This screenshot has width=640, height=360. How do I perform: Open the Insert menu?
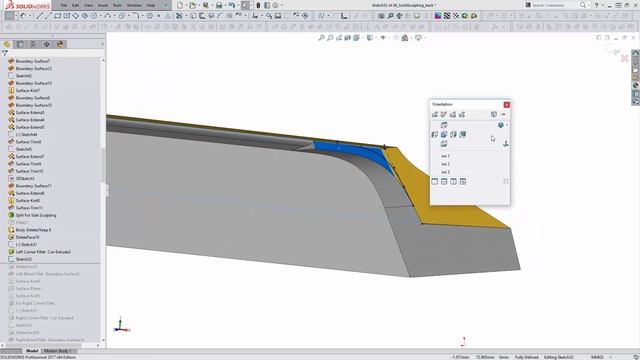point(103,5)
